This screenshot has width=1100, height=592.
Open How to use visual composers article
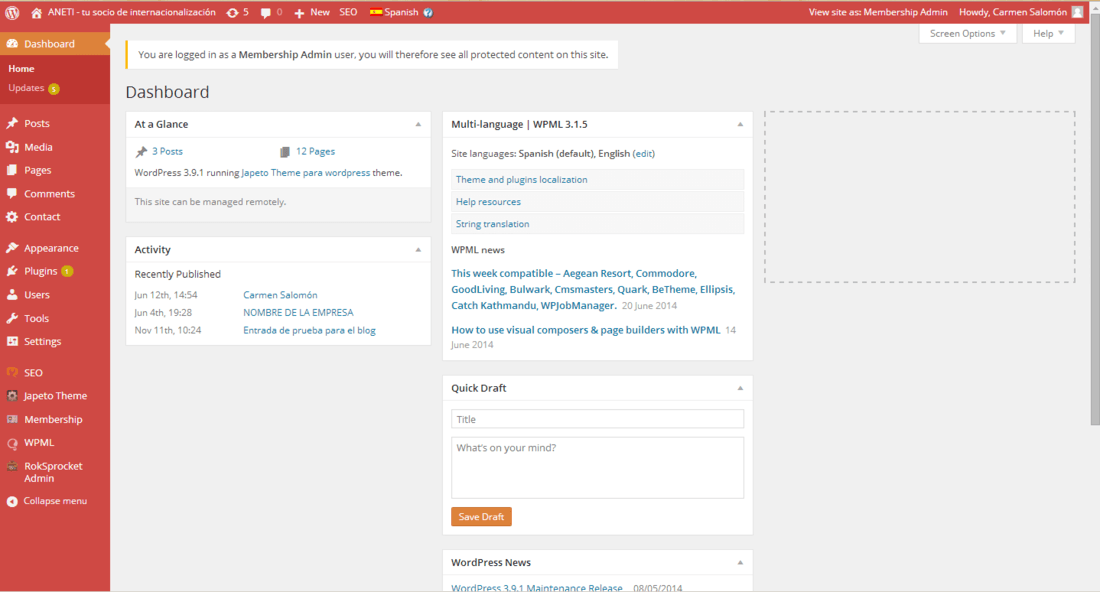click(586, 330)
